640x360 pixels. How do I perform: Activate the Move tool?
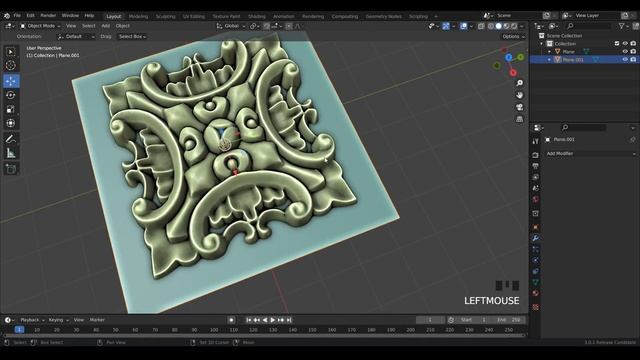coord(11,81)
